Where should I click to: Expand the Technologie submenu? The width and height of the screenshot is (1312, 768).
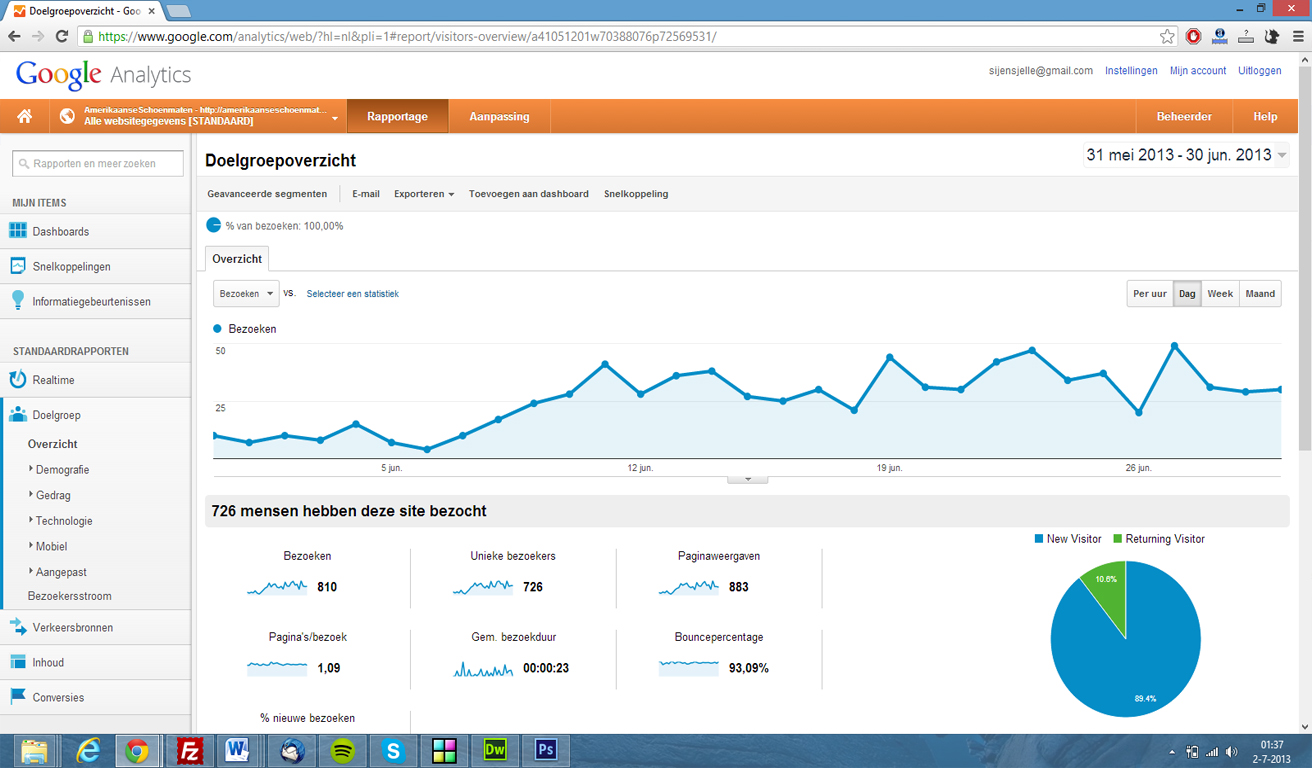click(x=61, y=521)
